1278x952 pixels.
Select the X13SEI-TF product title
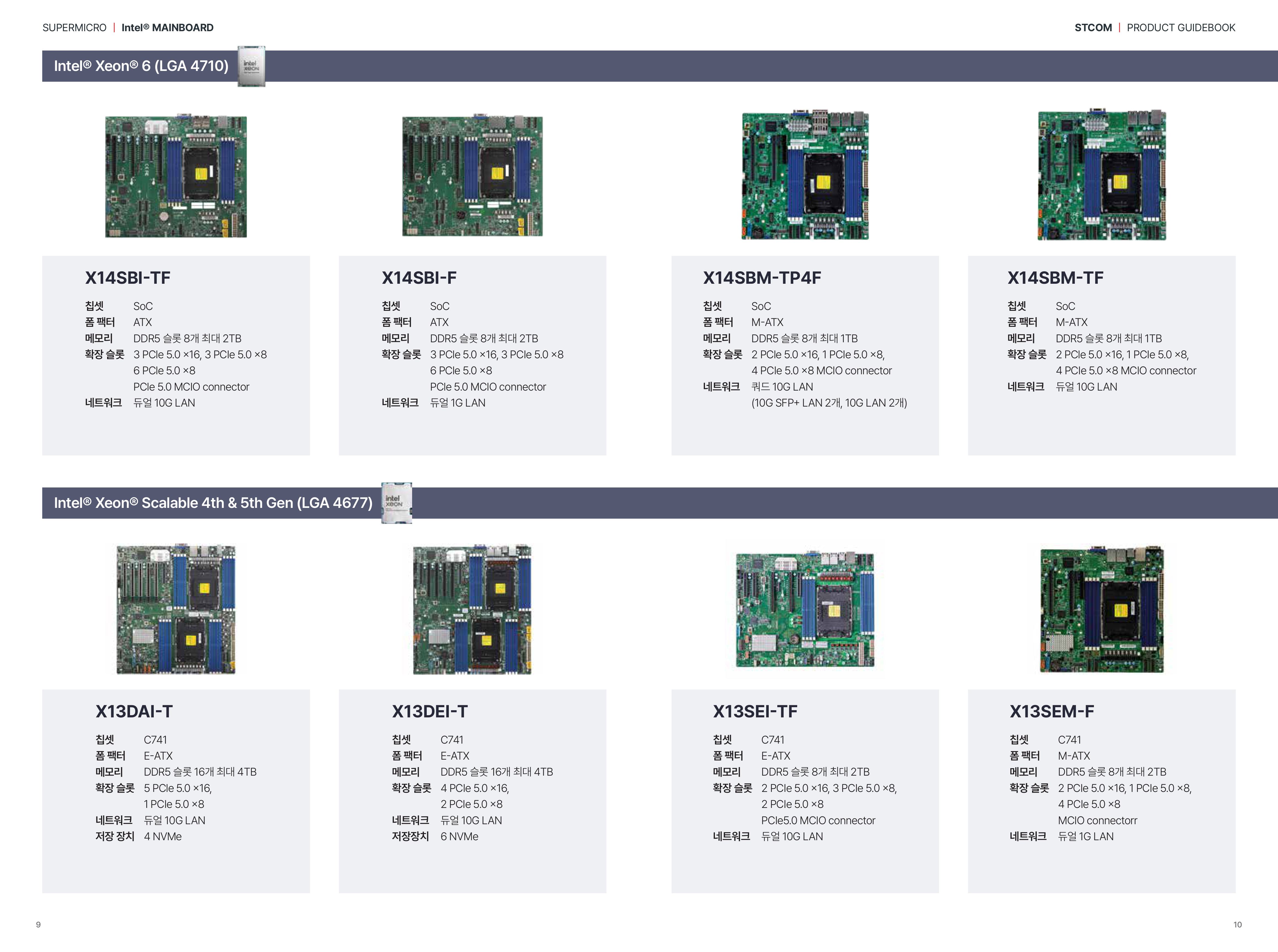[x=755, y=711]
